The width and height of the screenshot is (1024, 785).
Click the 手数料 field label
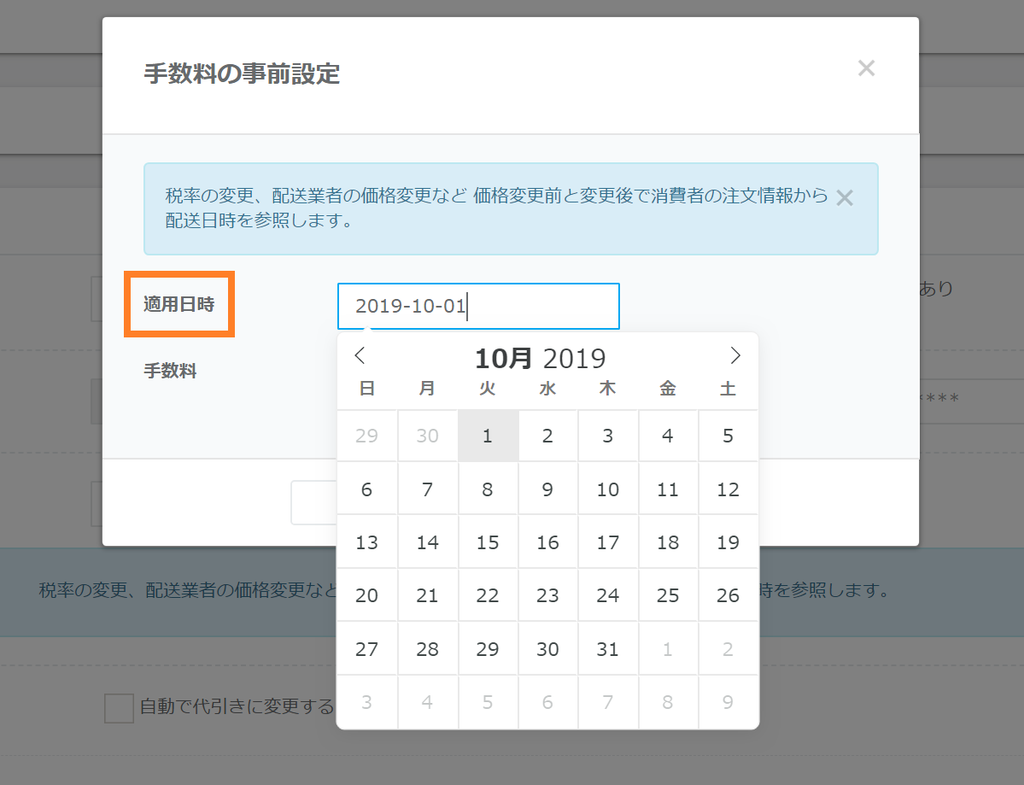click(170, 371)
